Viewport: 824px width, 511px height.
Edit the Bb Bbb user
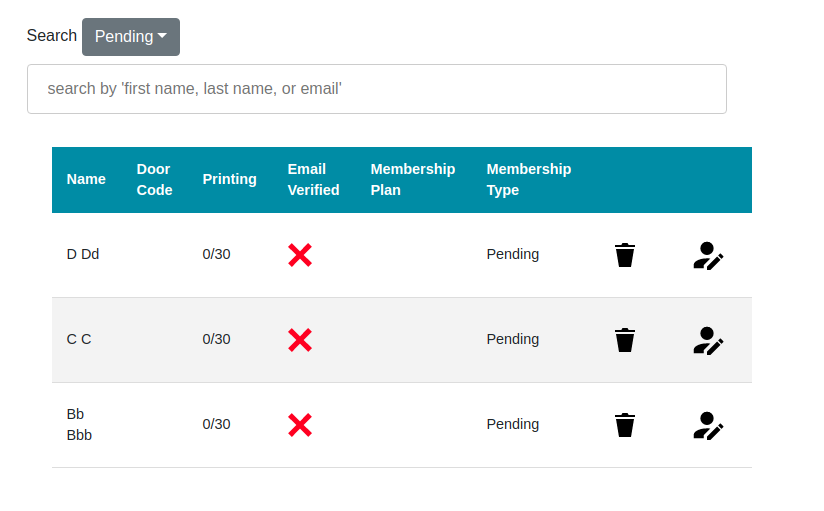pyautogui.click(x=708, y=425)
